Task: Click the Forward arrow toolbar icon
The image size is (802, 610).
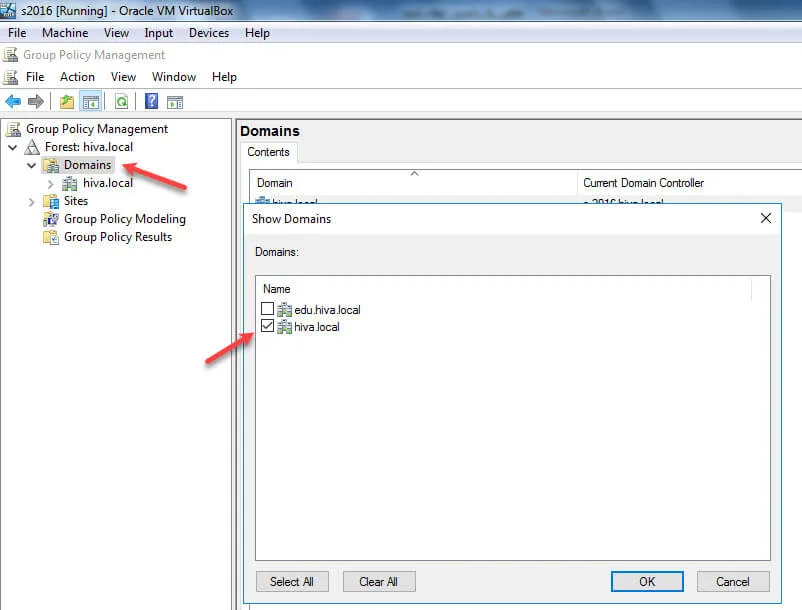Action: [x=35, y=101]
